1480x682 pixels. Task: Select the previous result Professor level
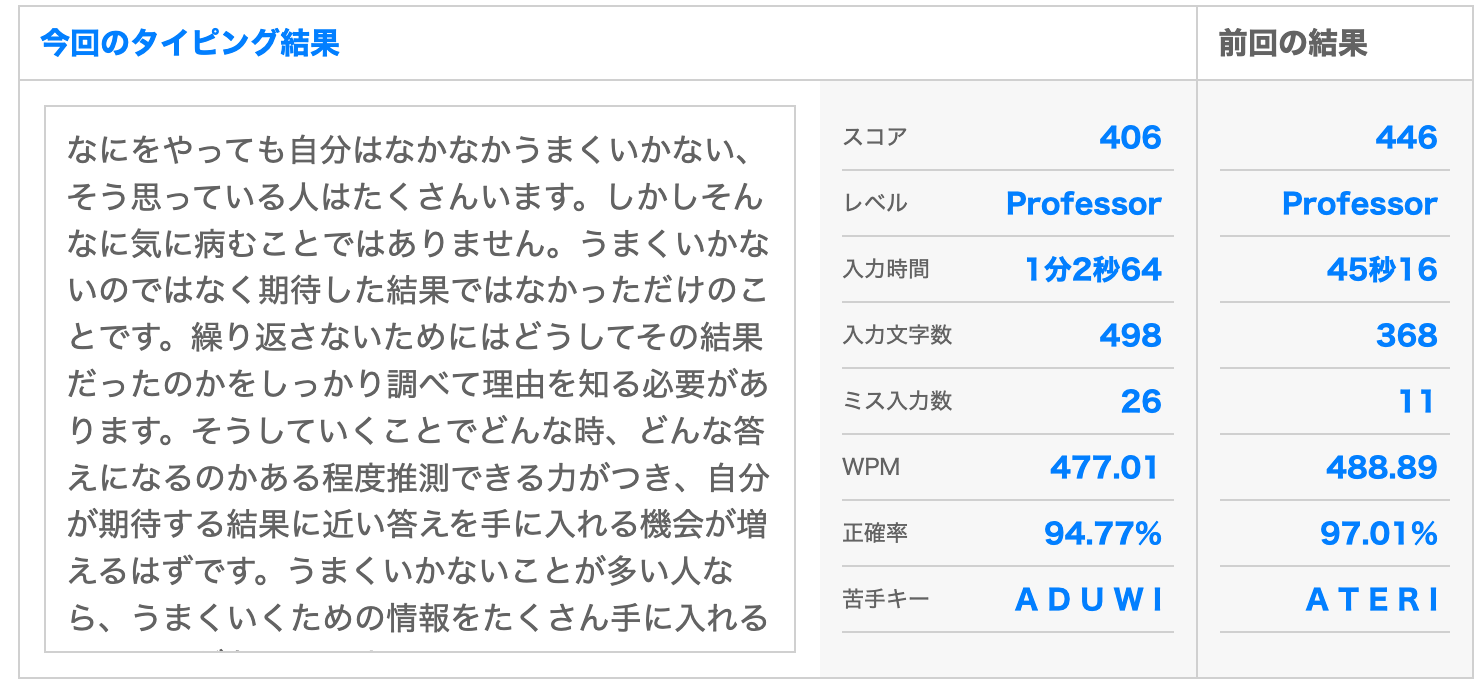(1359, 203)
